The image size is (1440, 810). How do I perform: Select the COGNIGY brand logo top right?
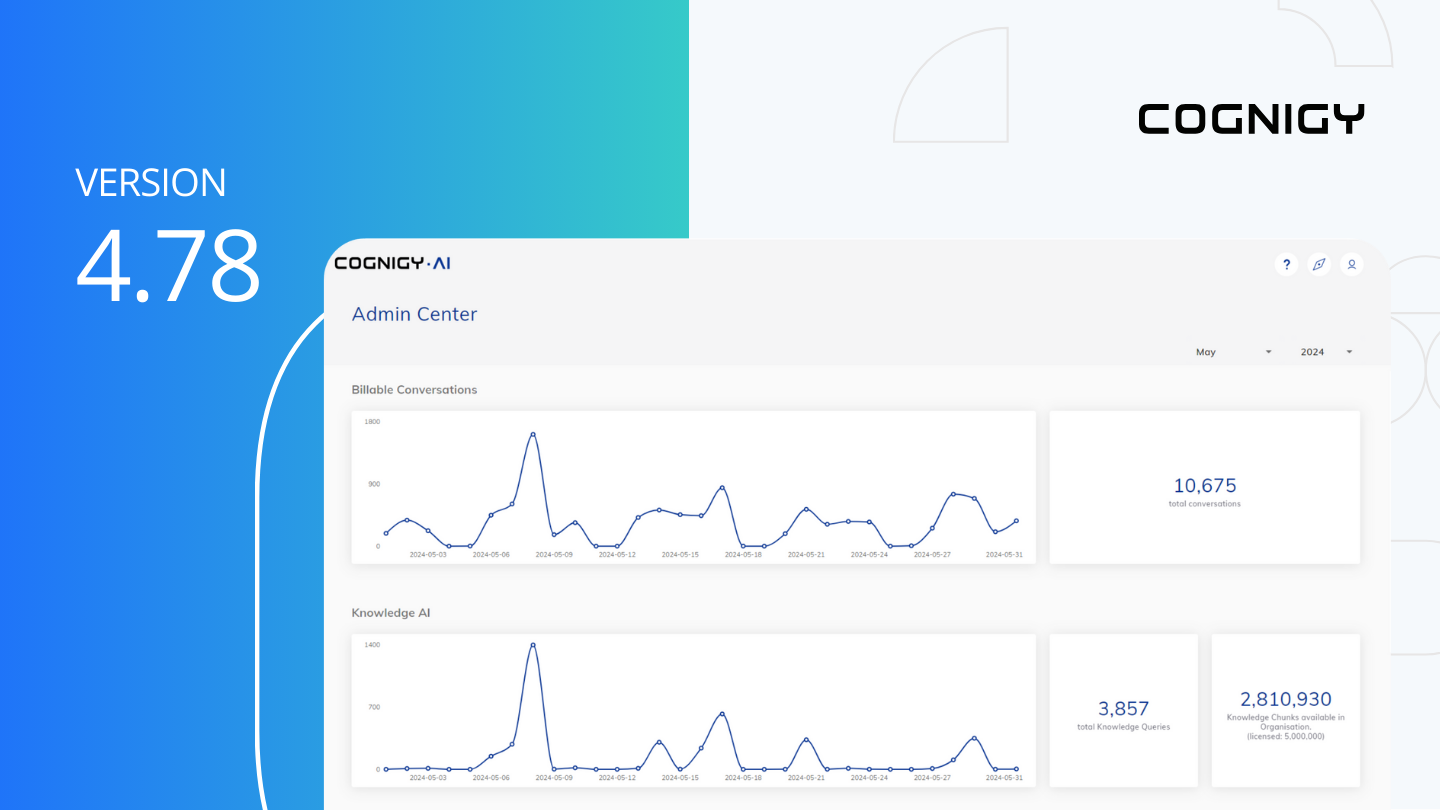[1251, 118]
